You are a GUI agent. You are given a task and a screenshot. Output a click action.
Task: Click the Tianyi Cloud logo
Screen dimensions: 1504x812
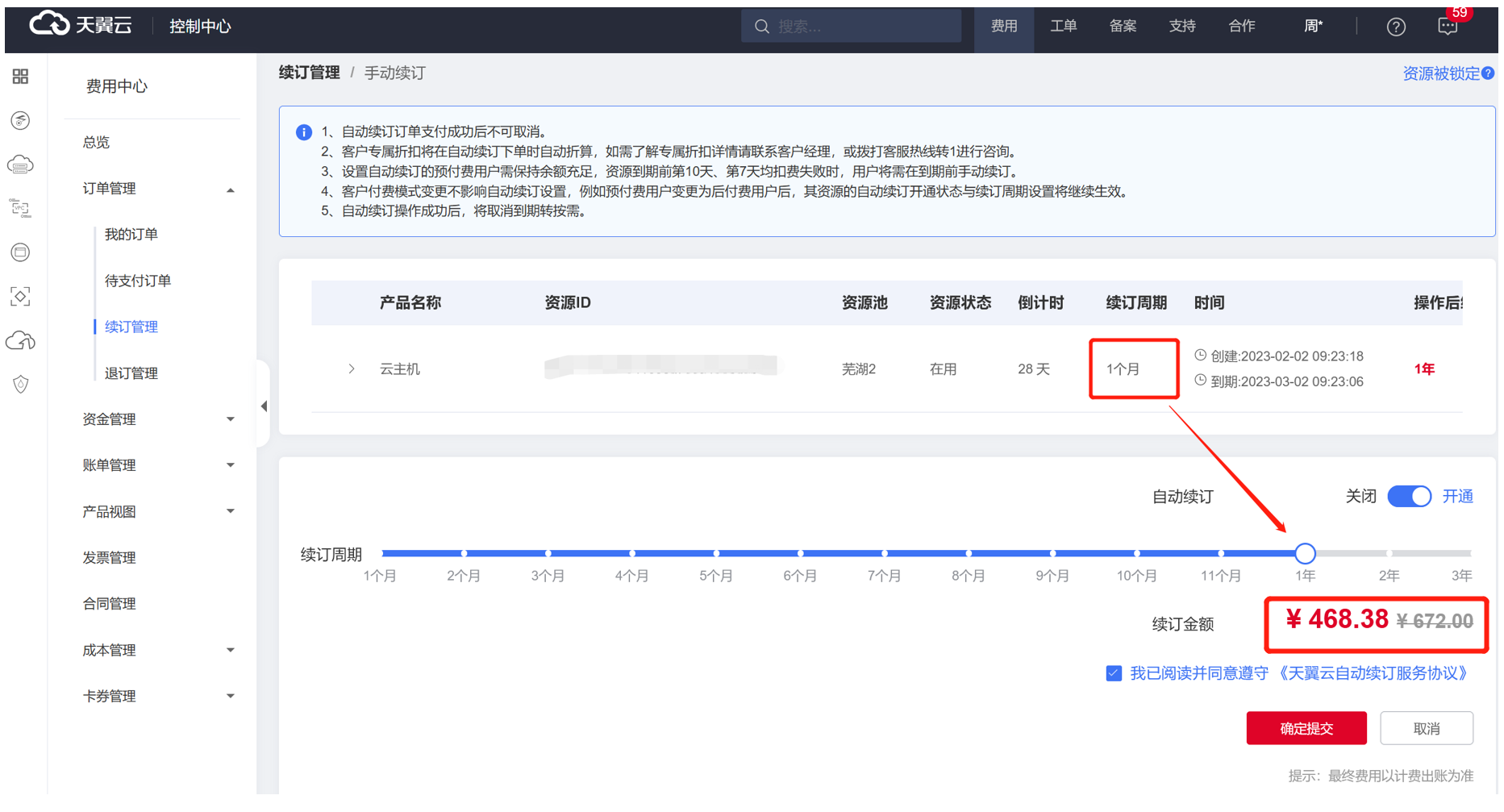point(81,26)
